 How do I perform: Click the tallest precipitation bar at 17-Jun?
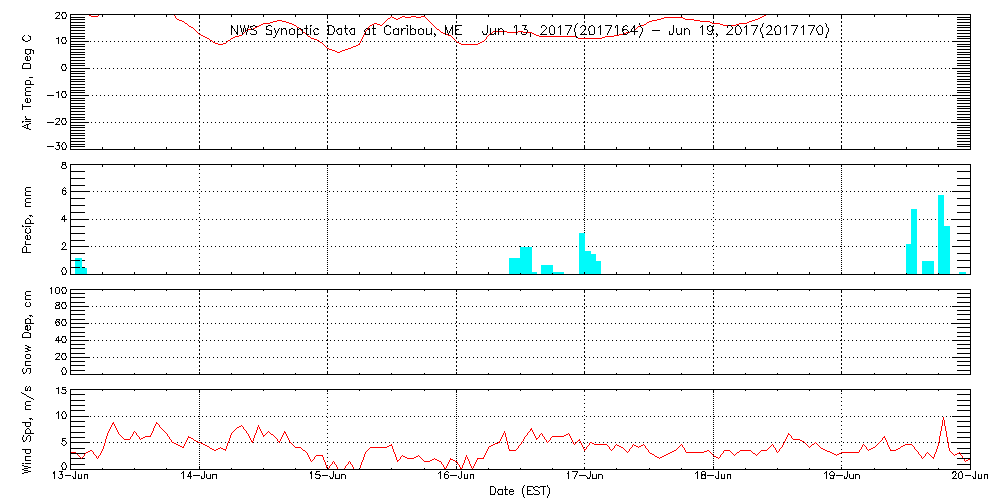[582, 253]
